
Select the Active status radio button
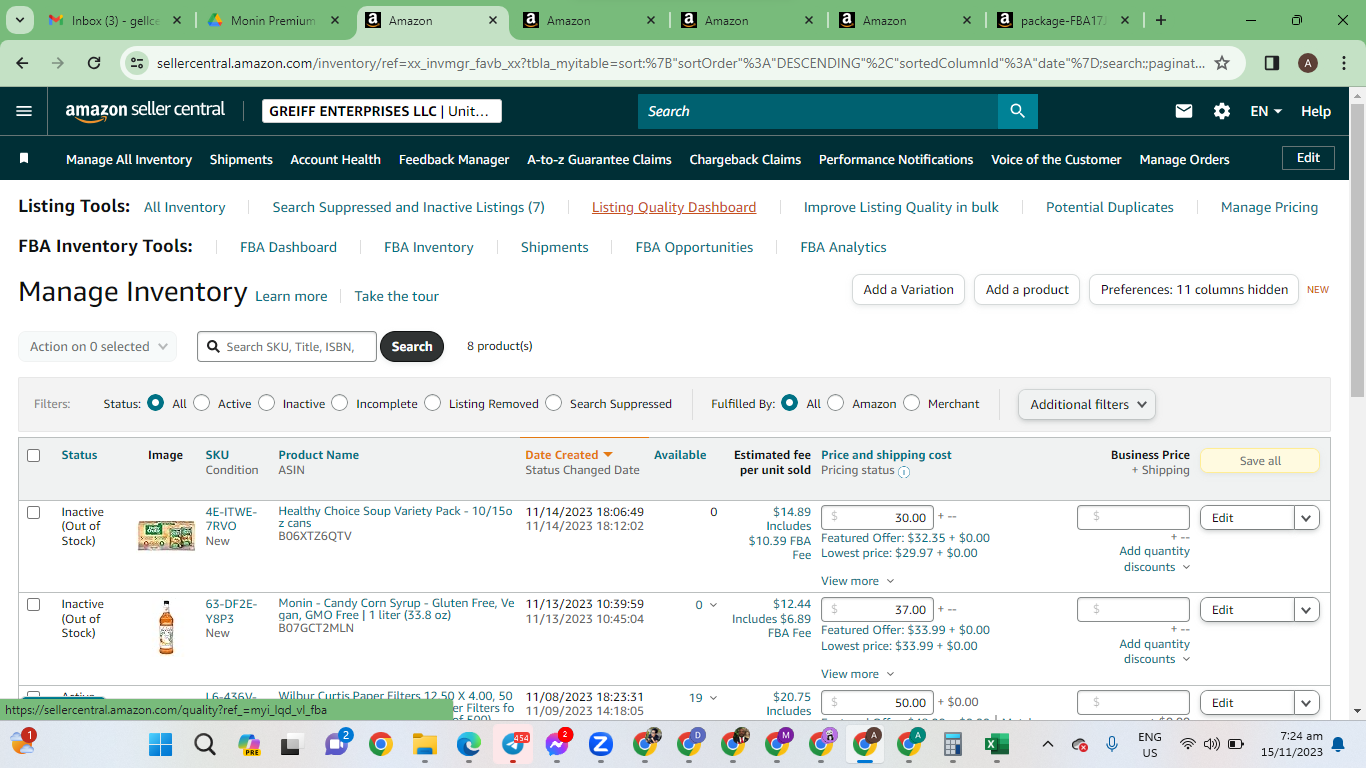pos(202,403)
